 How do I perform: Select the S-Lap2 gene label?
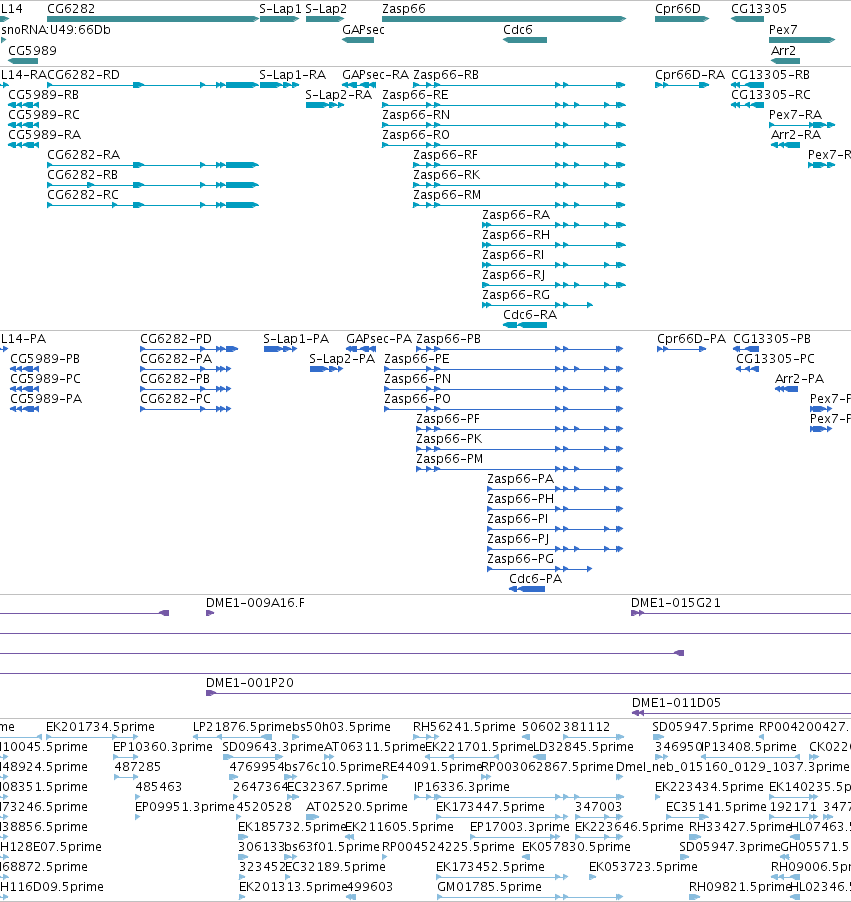coord(326,9)
